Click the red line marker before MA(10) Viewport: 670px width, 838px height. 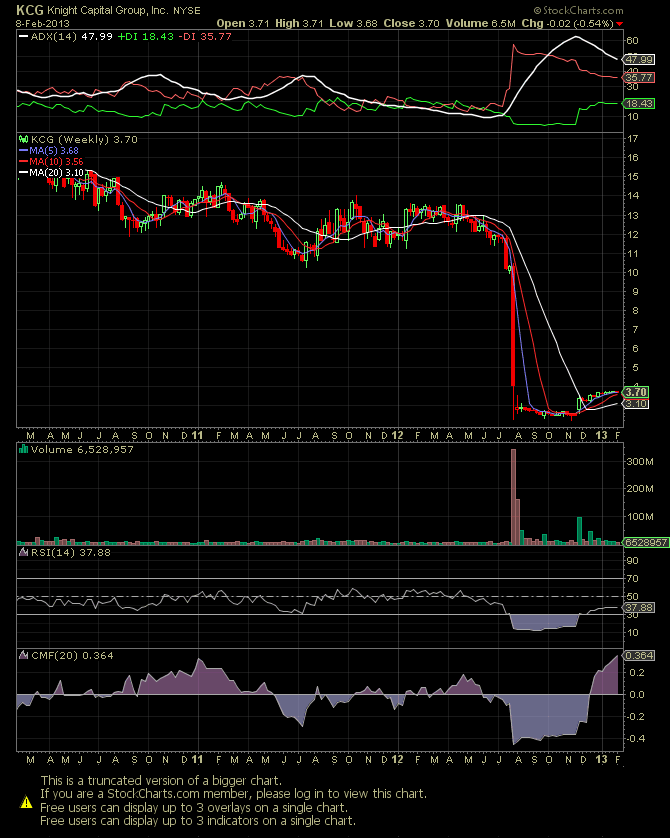24,161
